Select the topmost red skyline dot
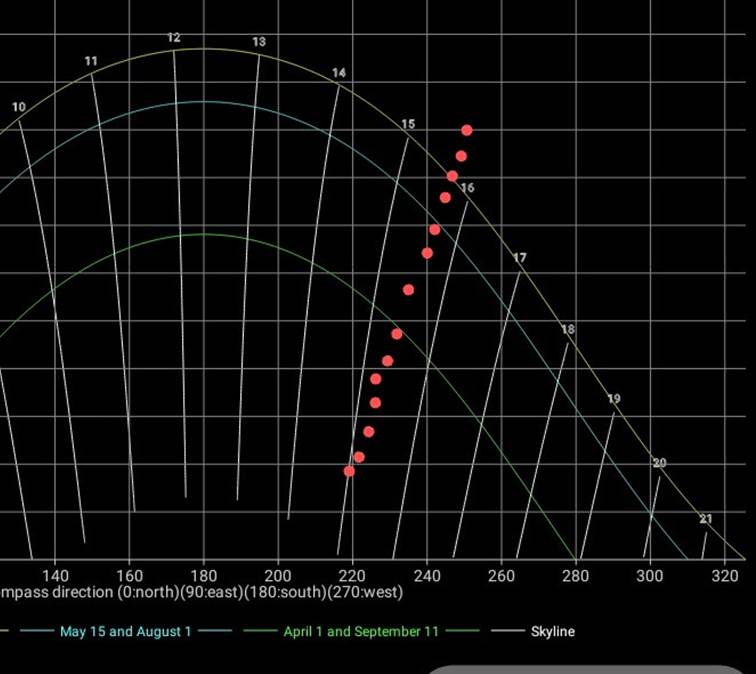Screen dimensions: 756x674 tap(467, 130)
